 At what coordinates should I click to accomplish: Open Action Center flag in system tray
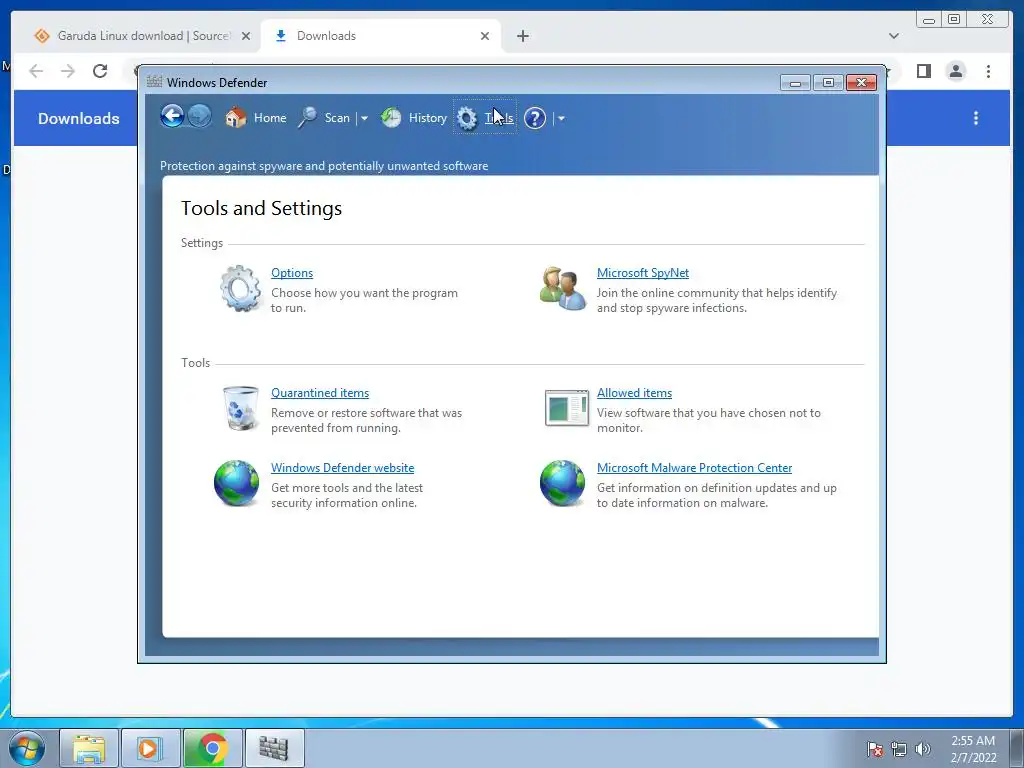pos(874,748)
